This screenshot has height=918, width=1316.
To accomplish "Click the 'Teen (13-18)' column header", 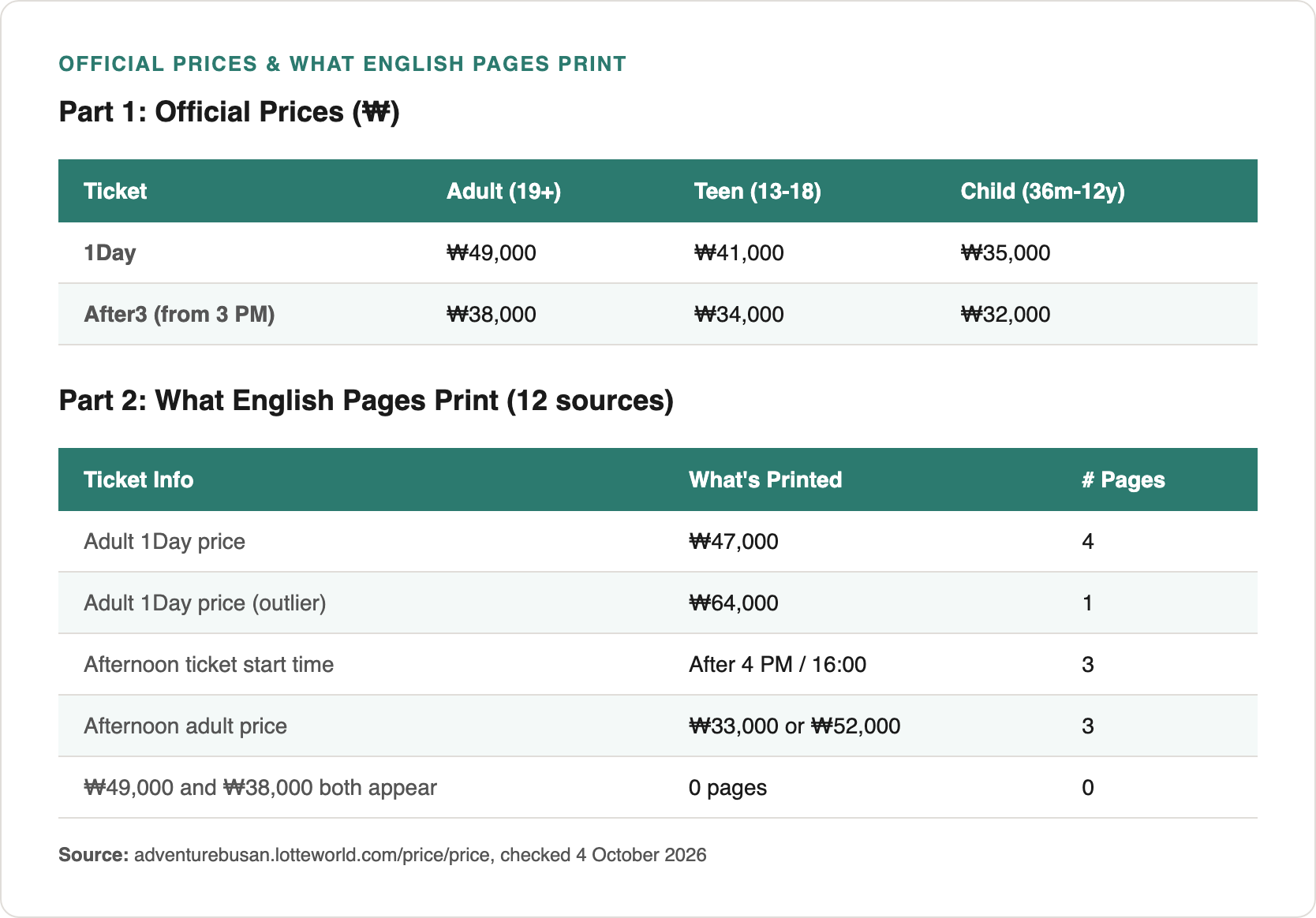I will tap(757, 191).
